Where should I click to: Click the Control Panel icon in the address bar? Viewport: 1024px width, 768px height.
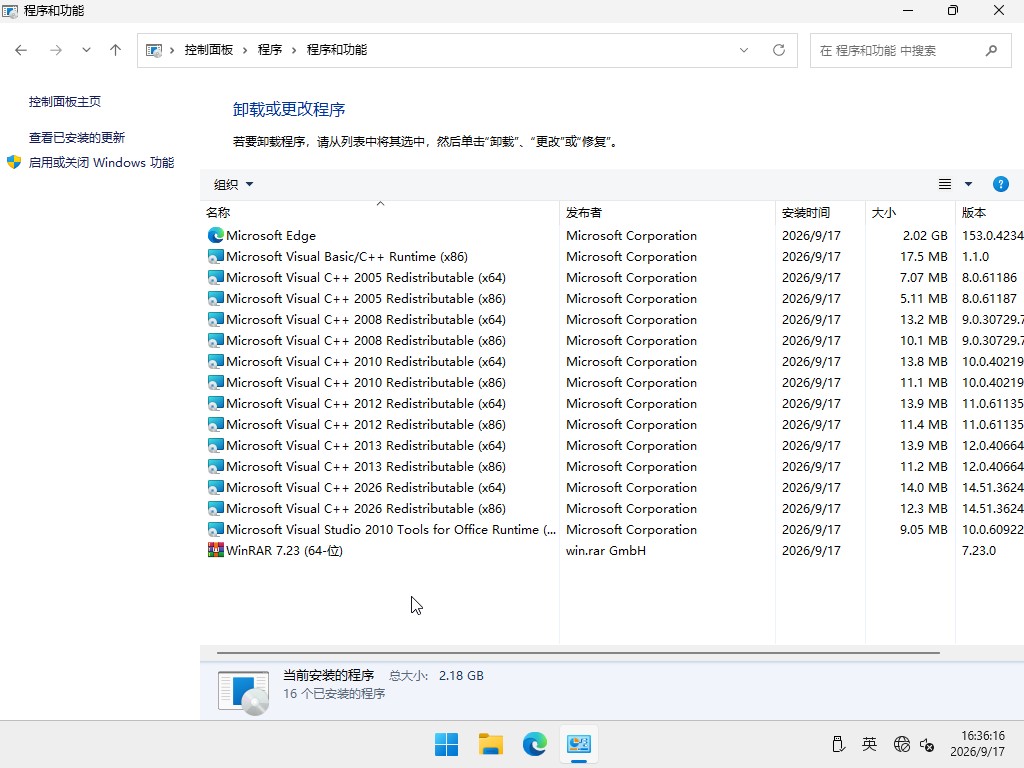(x=153, y=50)
